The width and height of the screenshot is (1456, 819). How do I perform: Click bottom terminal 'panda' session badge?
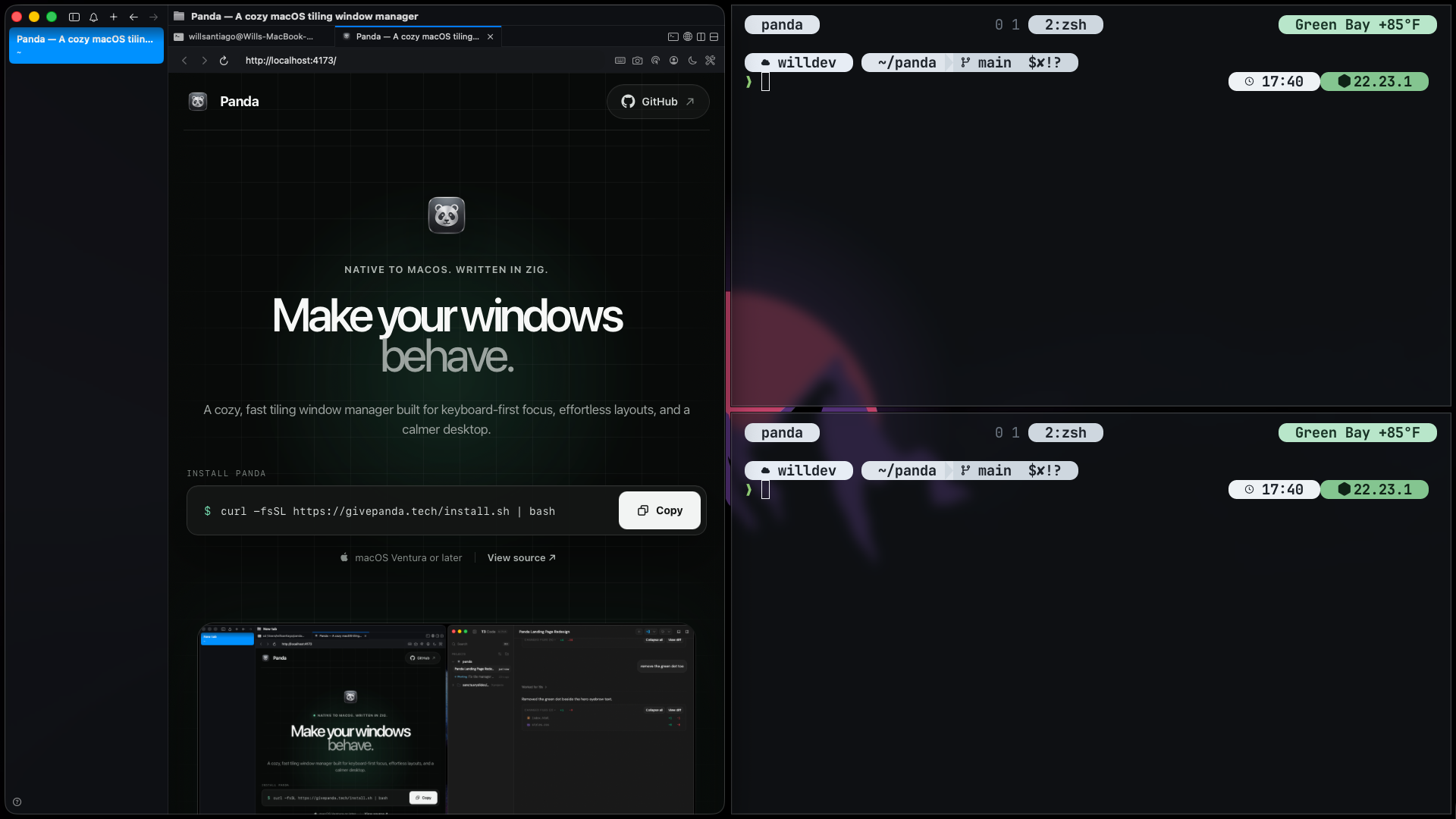pos(782,433)
